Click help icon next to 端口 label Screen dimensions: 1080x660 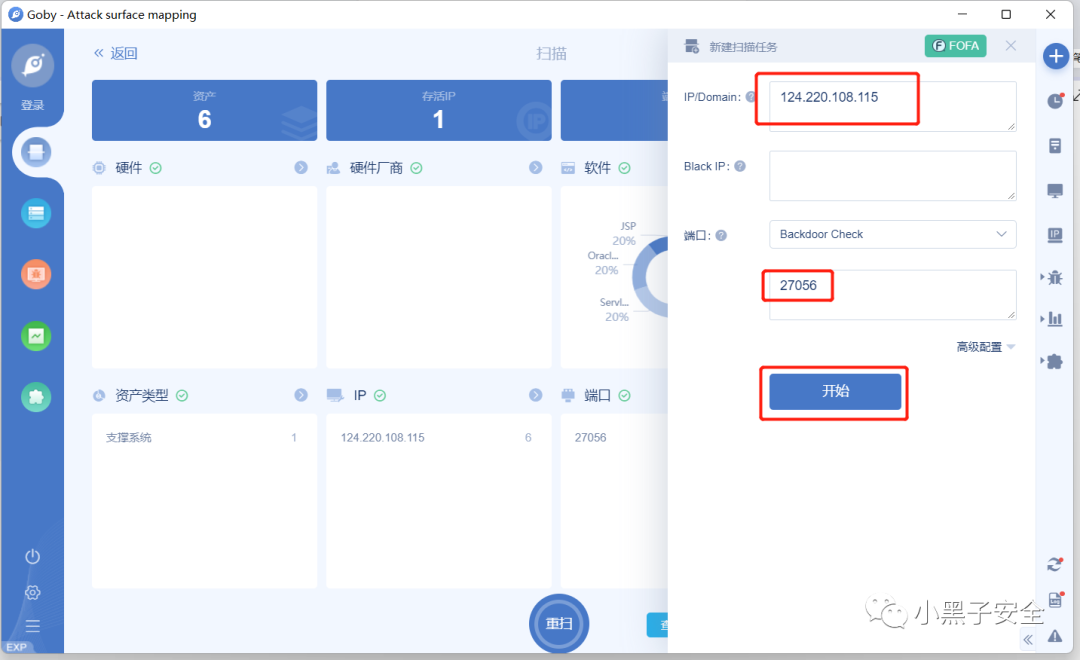tap(721, 236)
